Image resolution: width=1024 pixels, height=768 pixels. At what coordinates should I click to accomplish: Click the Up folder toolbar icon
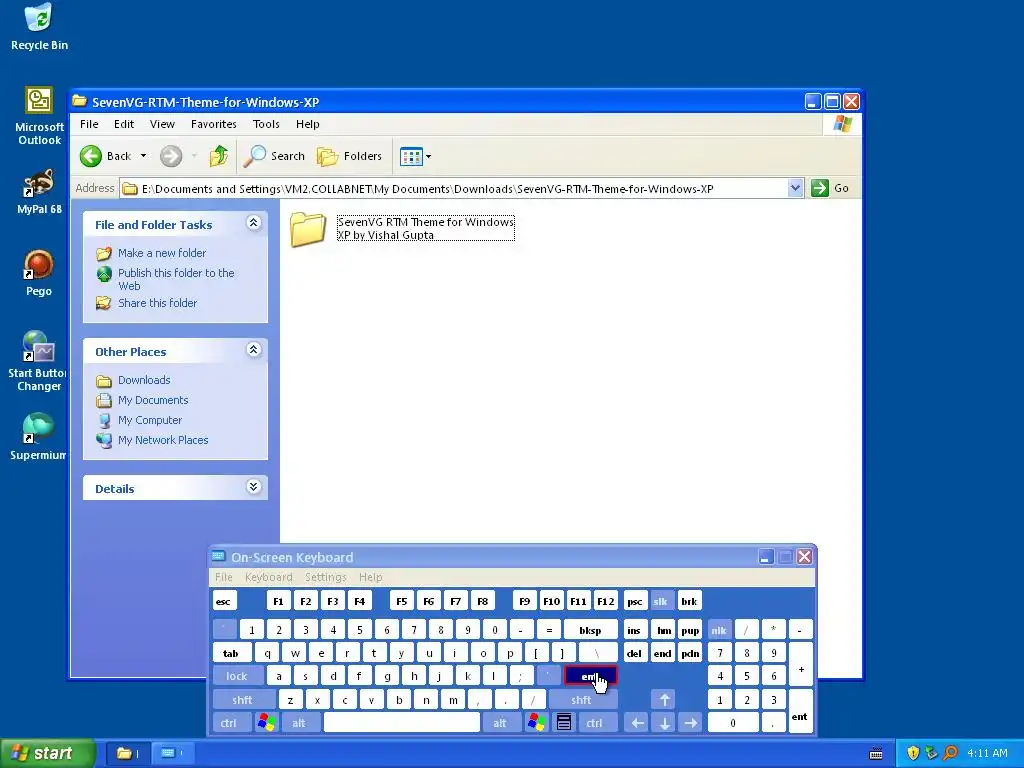219,156
